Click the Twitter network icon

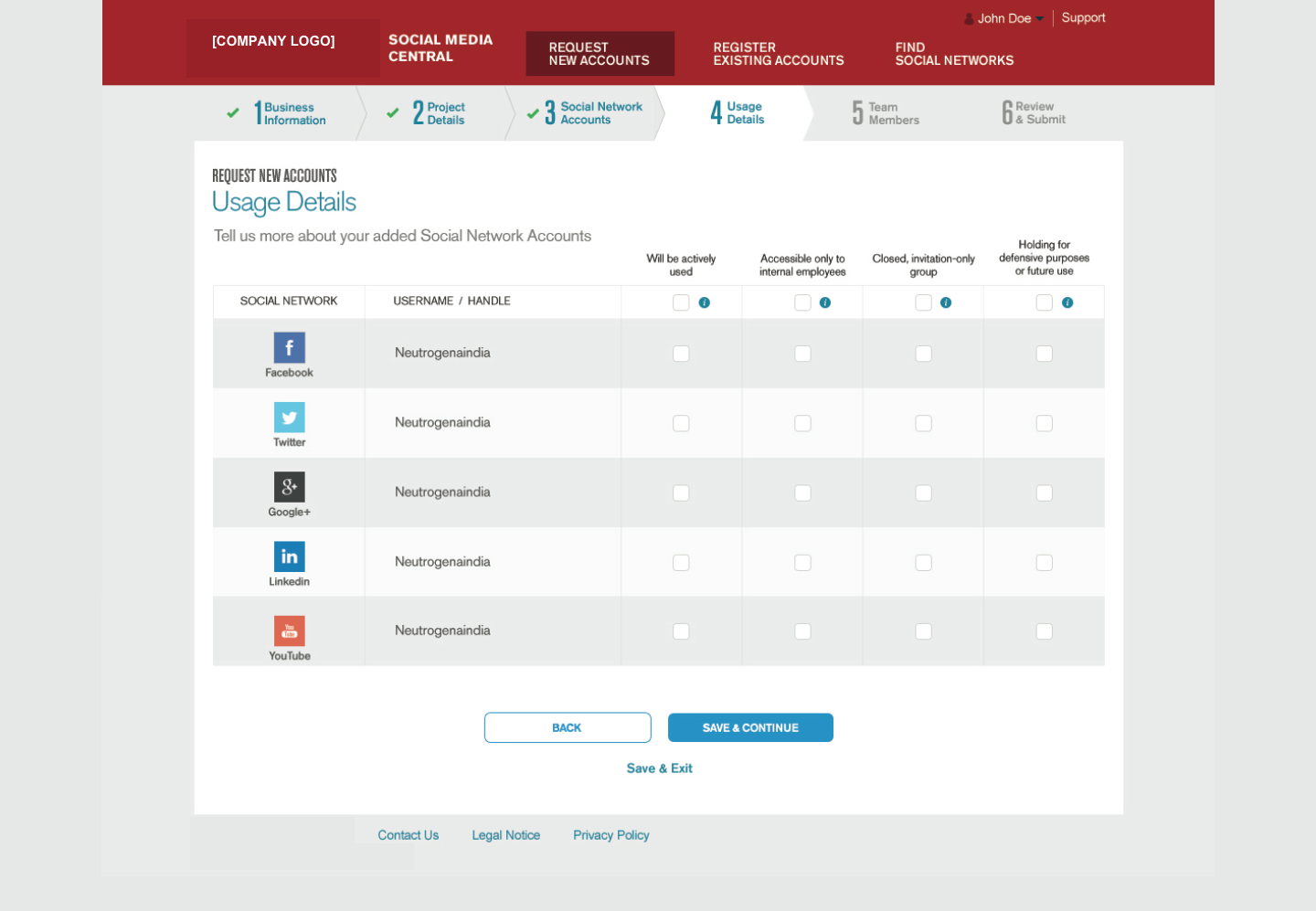pos(289,418)
